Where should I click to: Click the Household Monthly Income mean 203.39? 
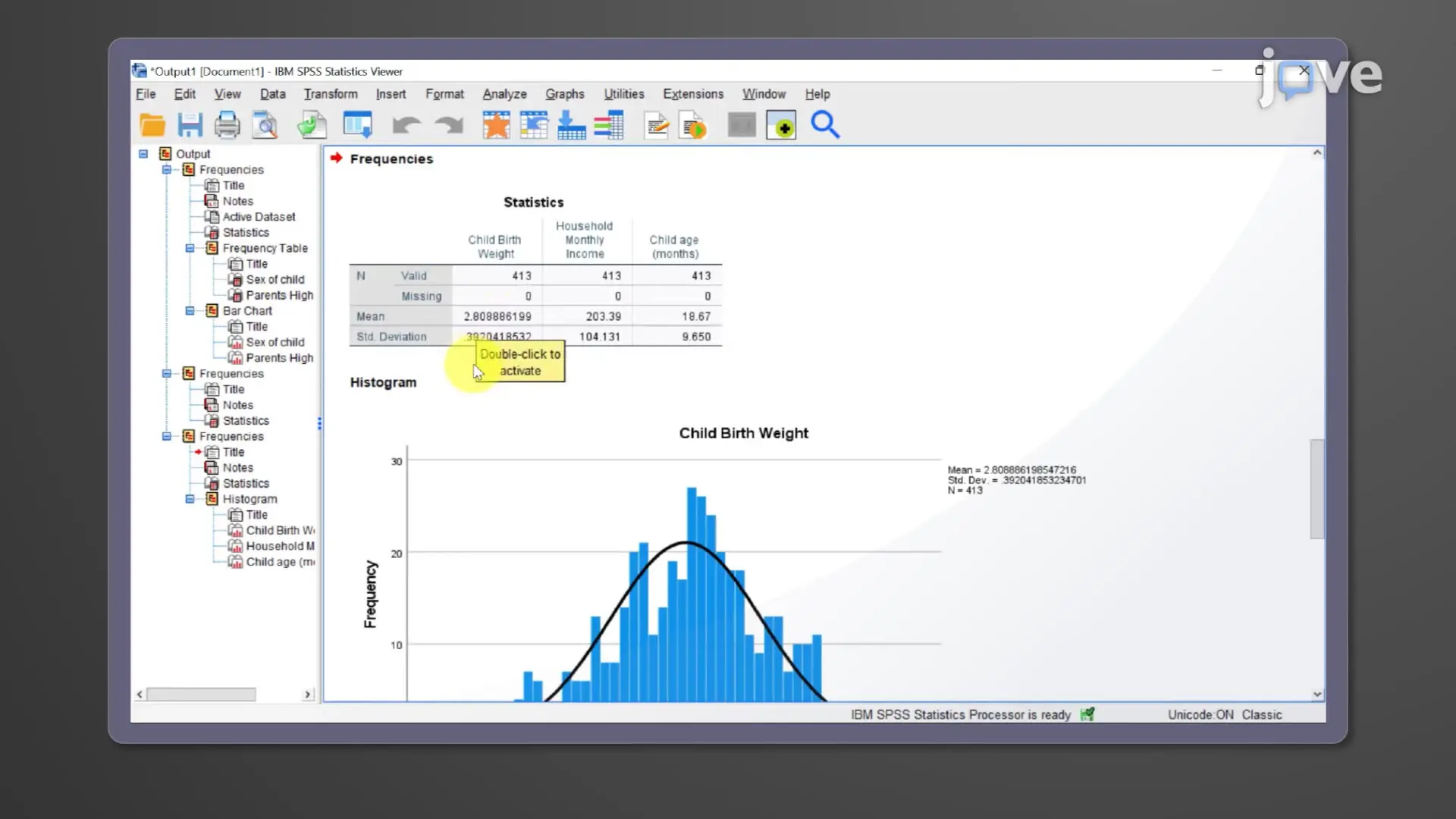588,316
